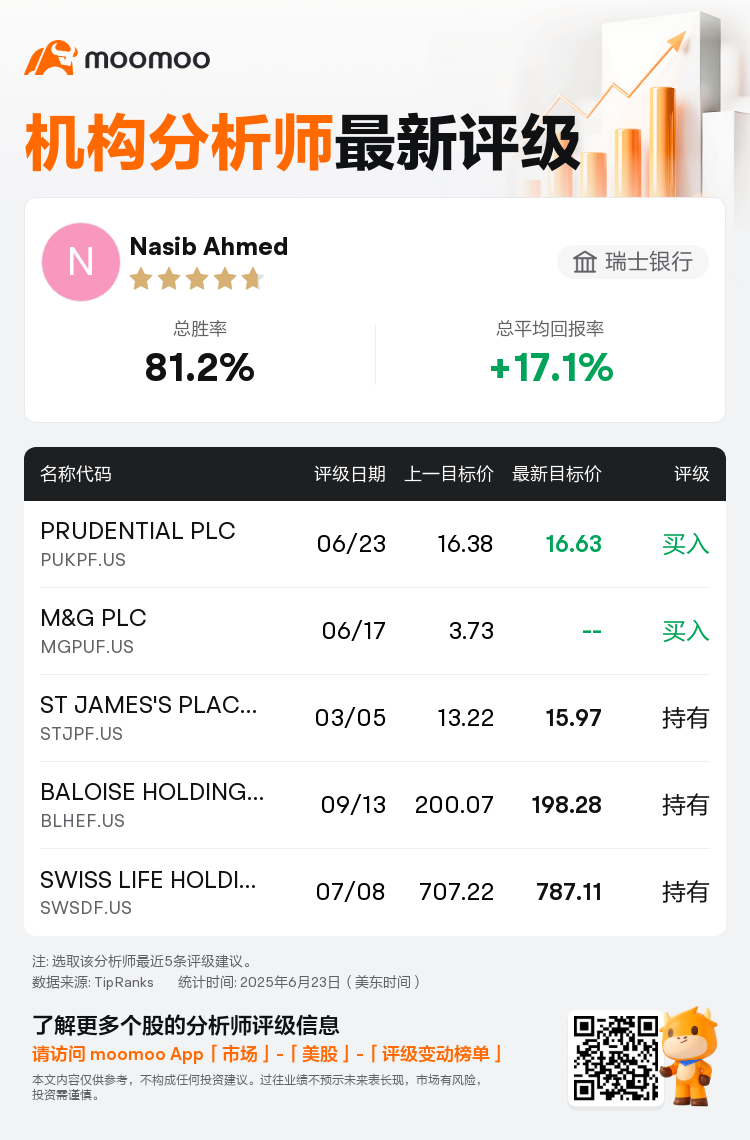Click the 买入 rating for PRUDENTIAL PLC
This screenshot has height=1140, width=750.
(x=685, y=544)
